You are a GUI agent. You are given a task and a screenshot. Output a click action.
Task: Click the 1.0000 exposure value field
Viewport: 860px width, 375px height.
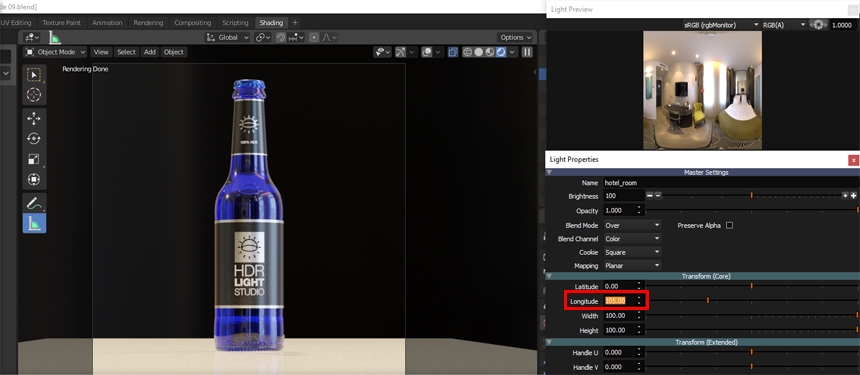tap(842, 25)
